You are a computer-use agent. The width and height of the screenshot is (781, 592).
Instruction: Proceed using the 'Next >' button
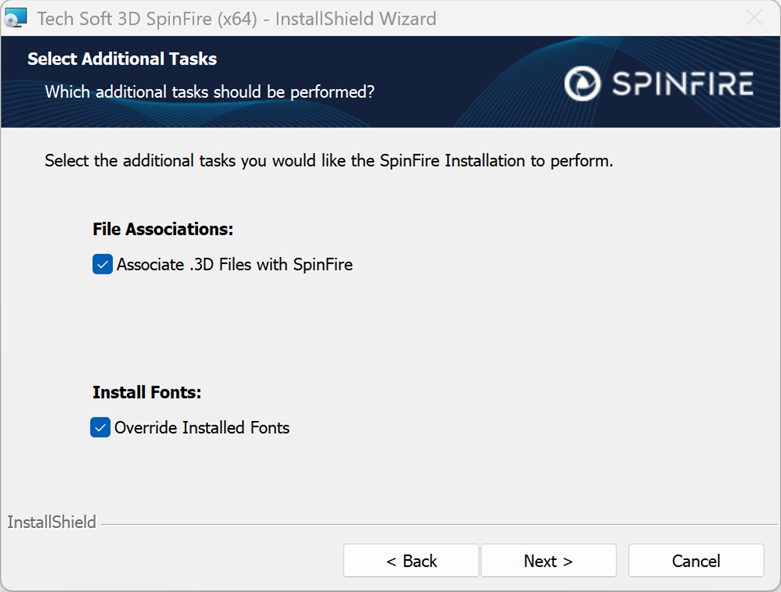coord(548,561)
